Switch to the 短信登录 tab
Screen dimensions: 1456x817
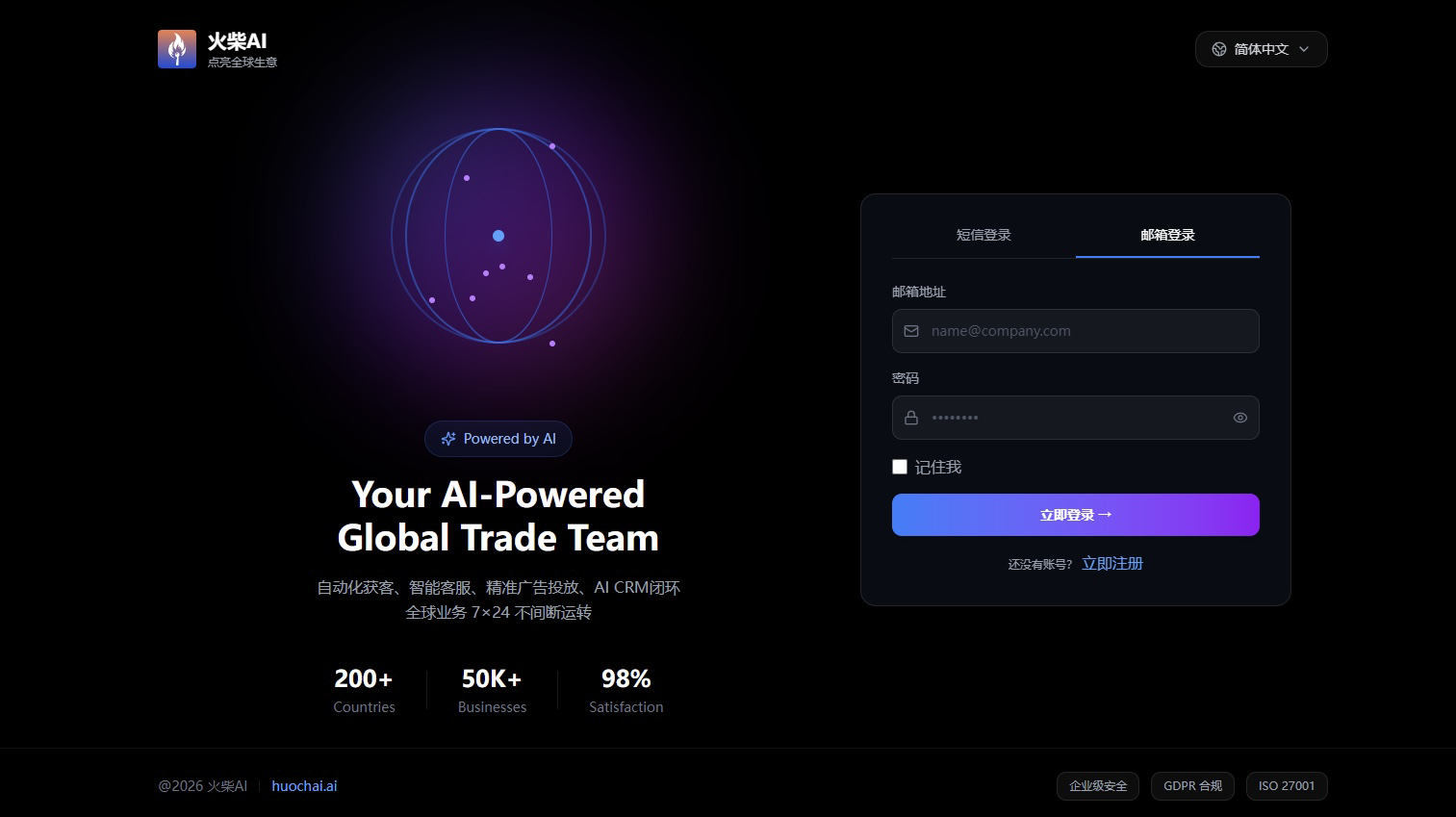[983, 235]
